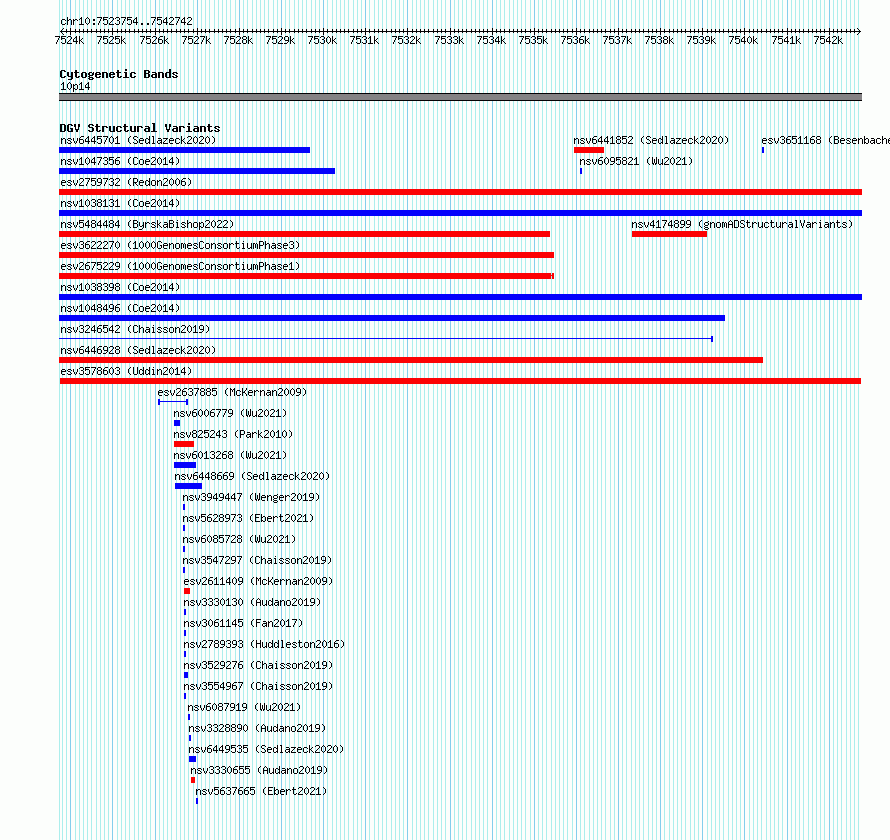The image size is (890, 840).
Task: Select nsv6087919 (Wu2021) label
Action: tap(244, 707)
